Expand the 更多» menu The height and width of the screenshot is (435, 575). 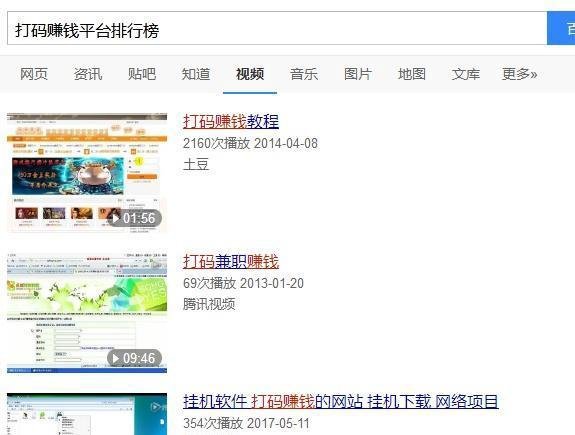click(x=520, y=74)
